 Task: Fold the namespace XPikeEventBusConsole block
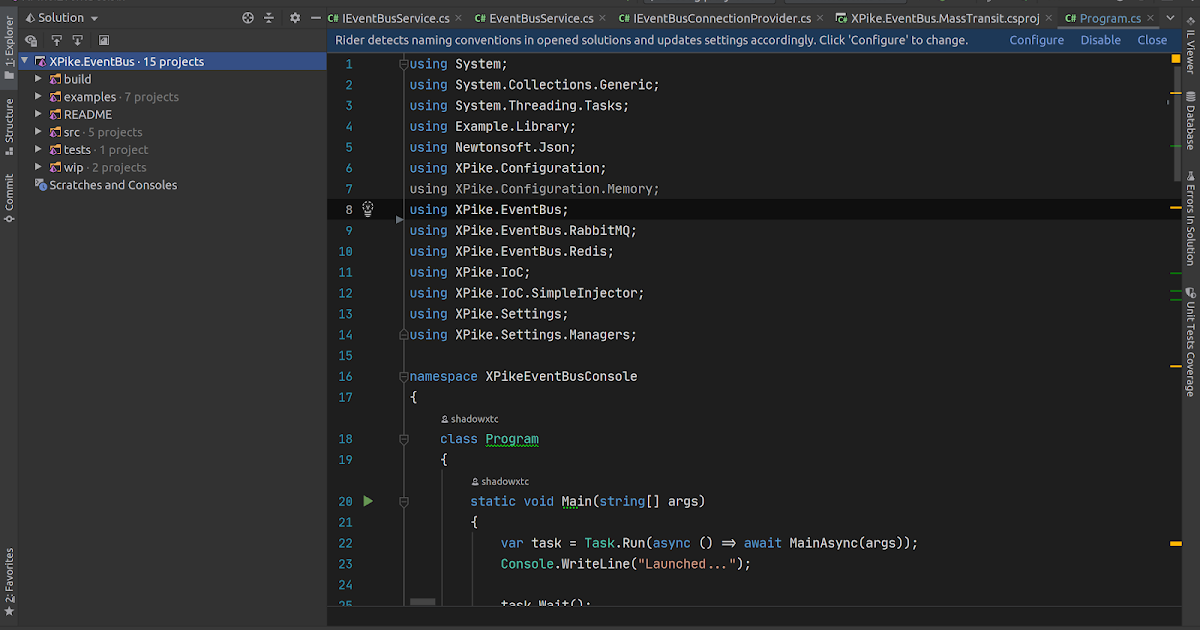(x=404, y=377)
